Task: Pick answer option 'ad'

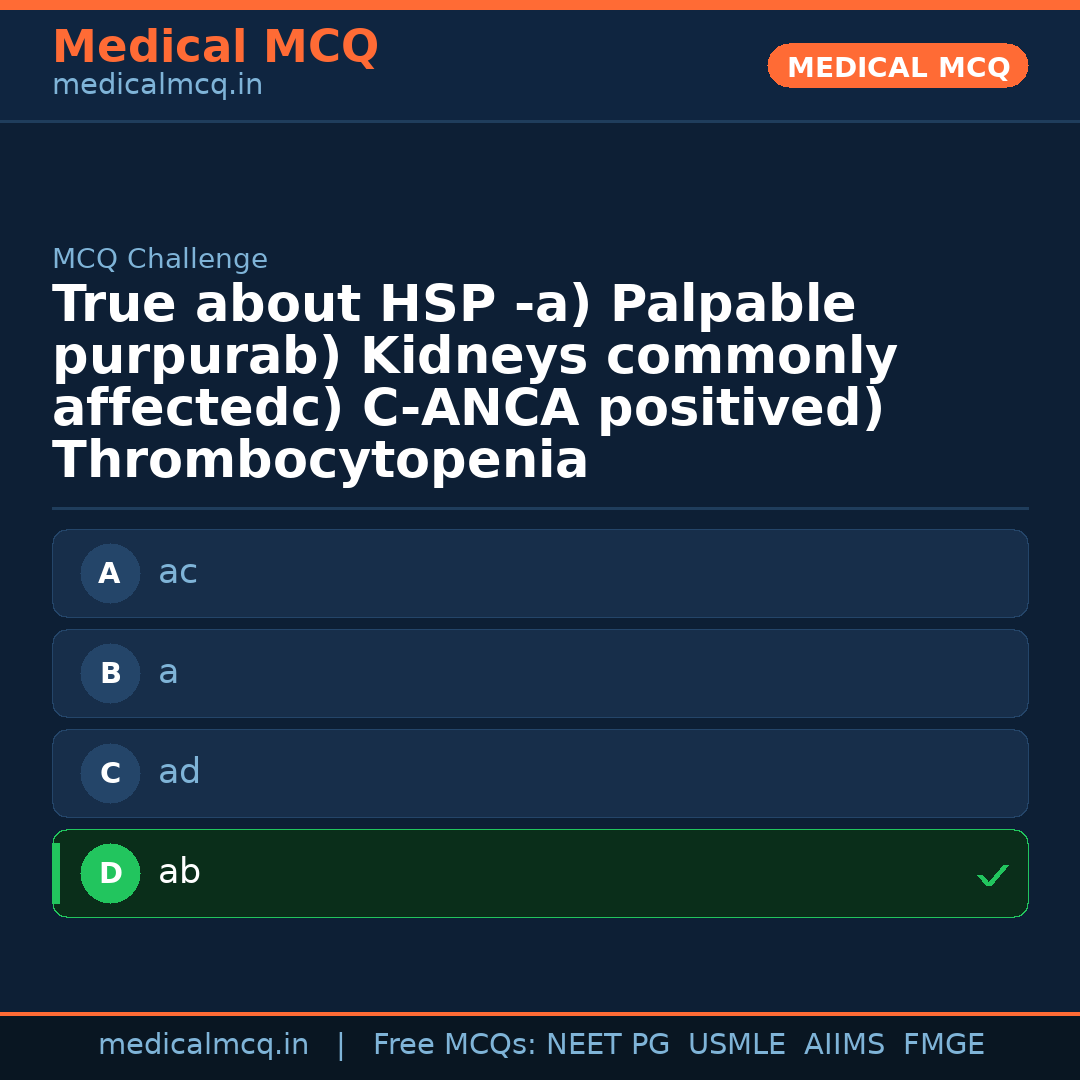Action: tap(540, 774)
